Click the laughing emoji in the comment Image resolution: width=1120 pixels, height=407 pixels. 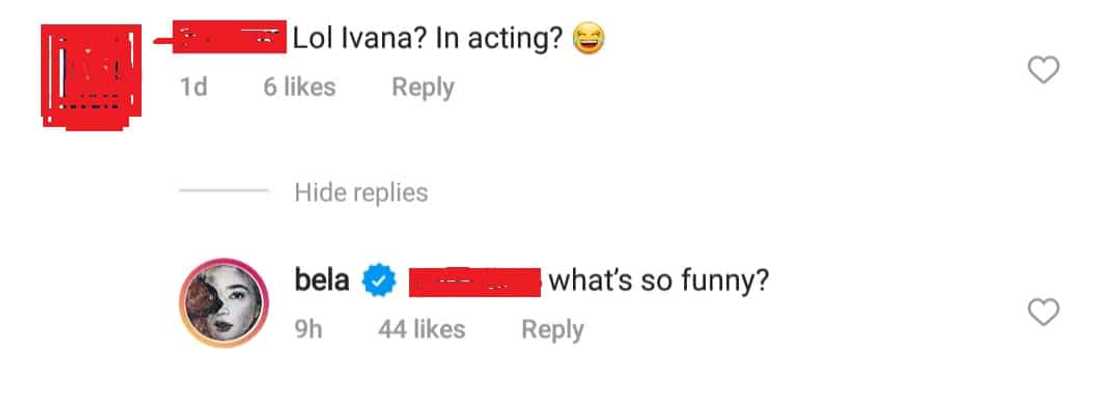pos(590,41)
